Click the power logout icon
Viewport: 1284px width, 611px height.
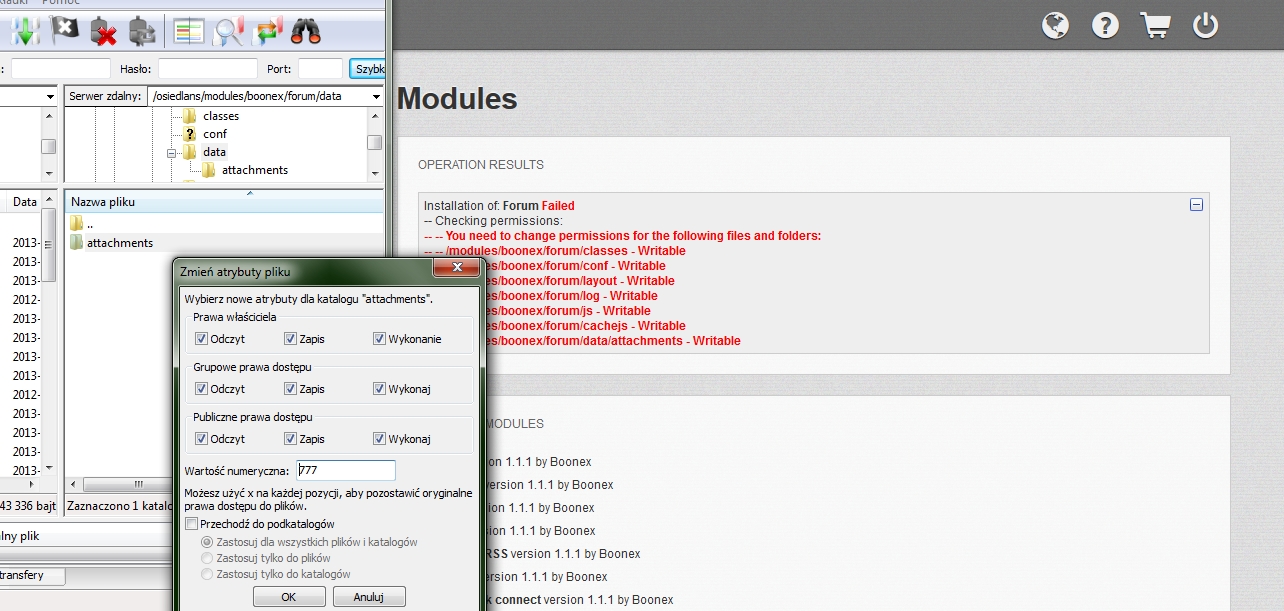coord(1205,25)
